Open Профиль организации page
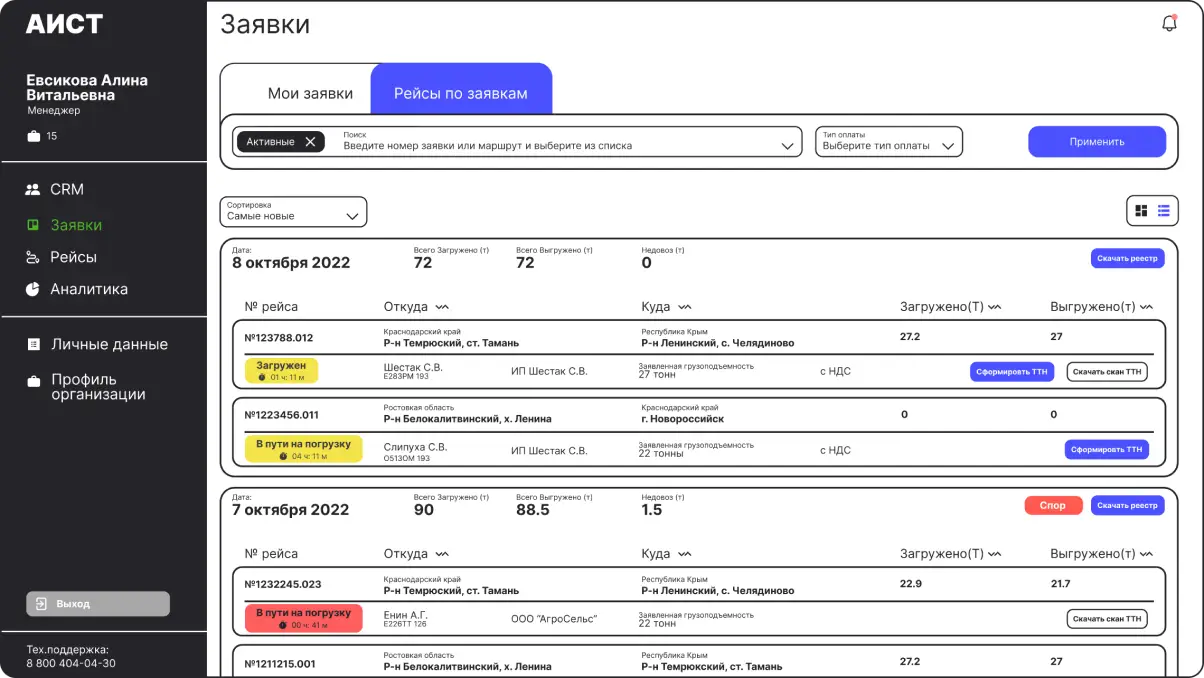 tap(97, 387)
